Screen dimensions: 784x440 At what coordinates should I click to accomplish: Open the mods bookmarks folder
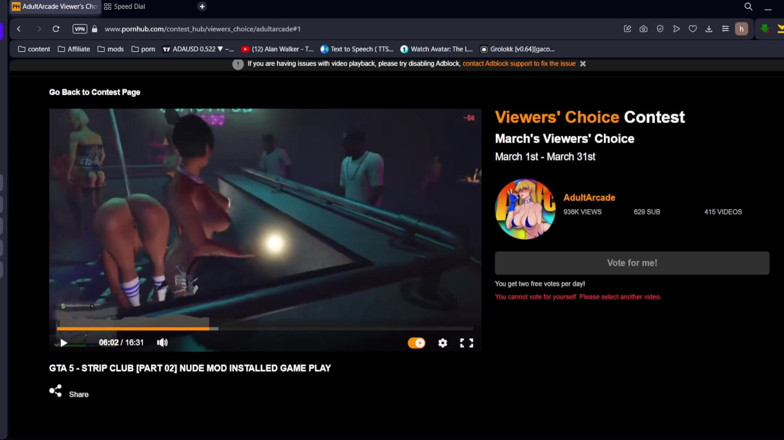(110, 49)
